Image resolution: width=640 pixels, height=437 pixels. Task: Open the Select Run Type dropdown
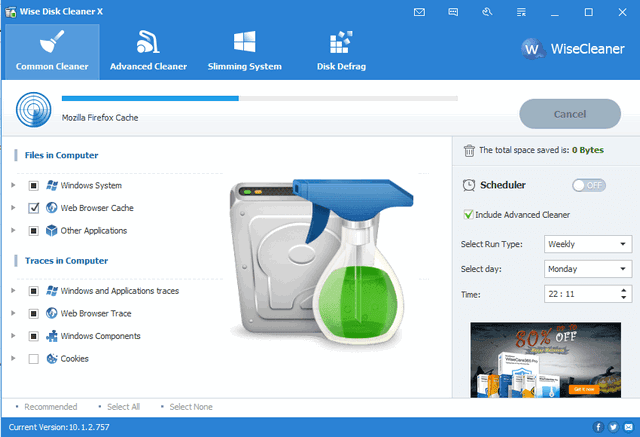pyautogui.click(x=587, y=244)
